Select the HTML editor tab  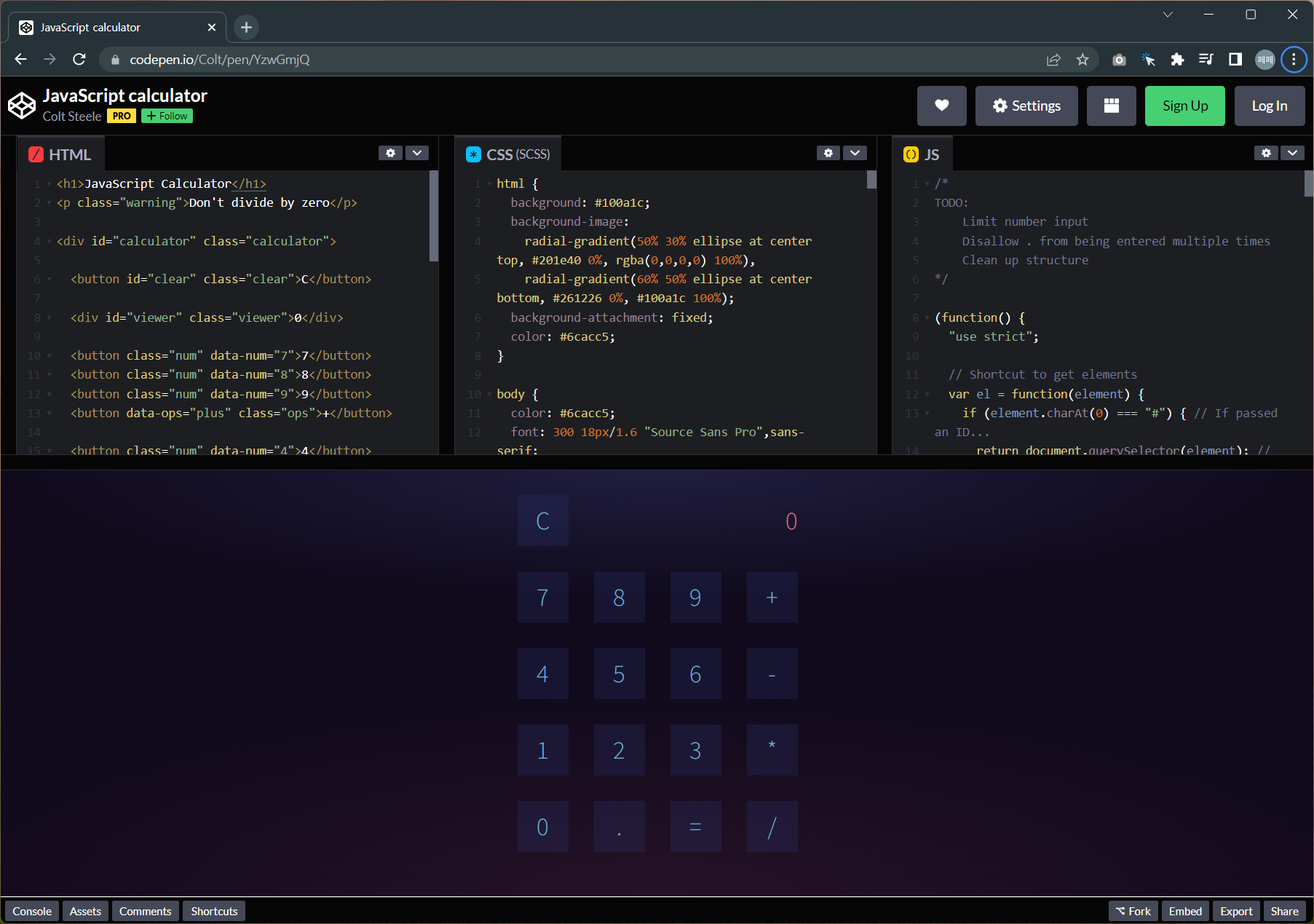60,154
